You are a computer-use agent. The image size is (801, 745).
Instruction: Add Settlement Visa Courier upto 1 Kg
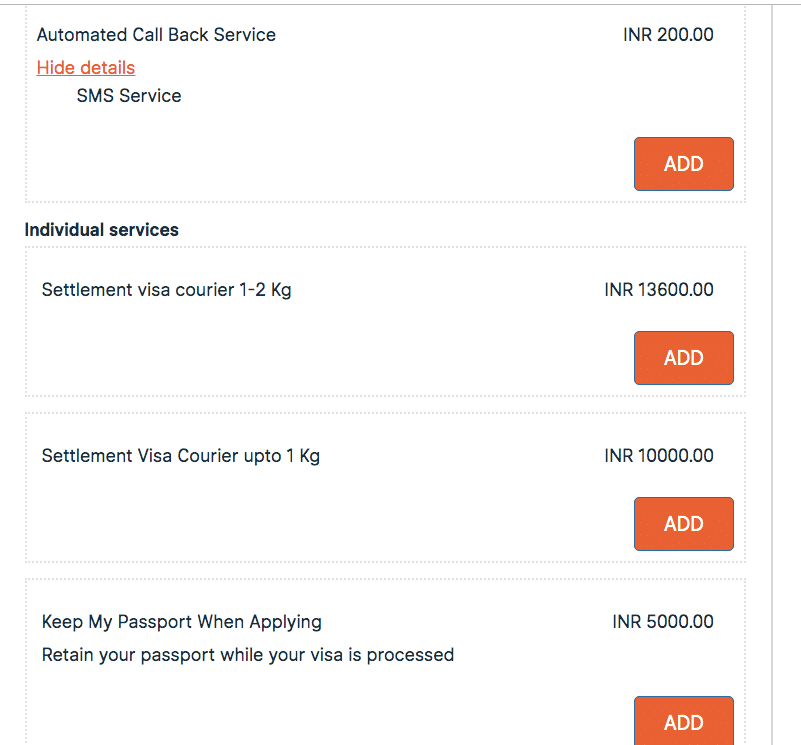tap(683, 524)
